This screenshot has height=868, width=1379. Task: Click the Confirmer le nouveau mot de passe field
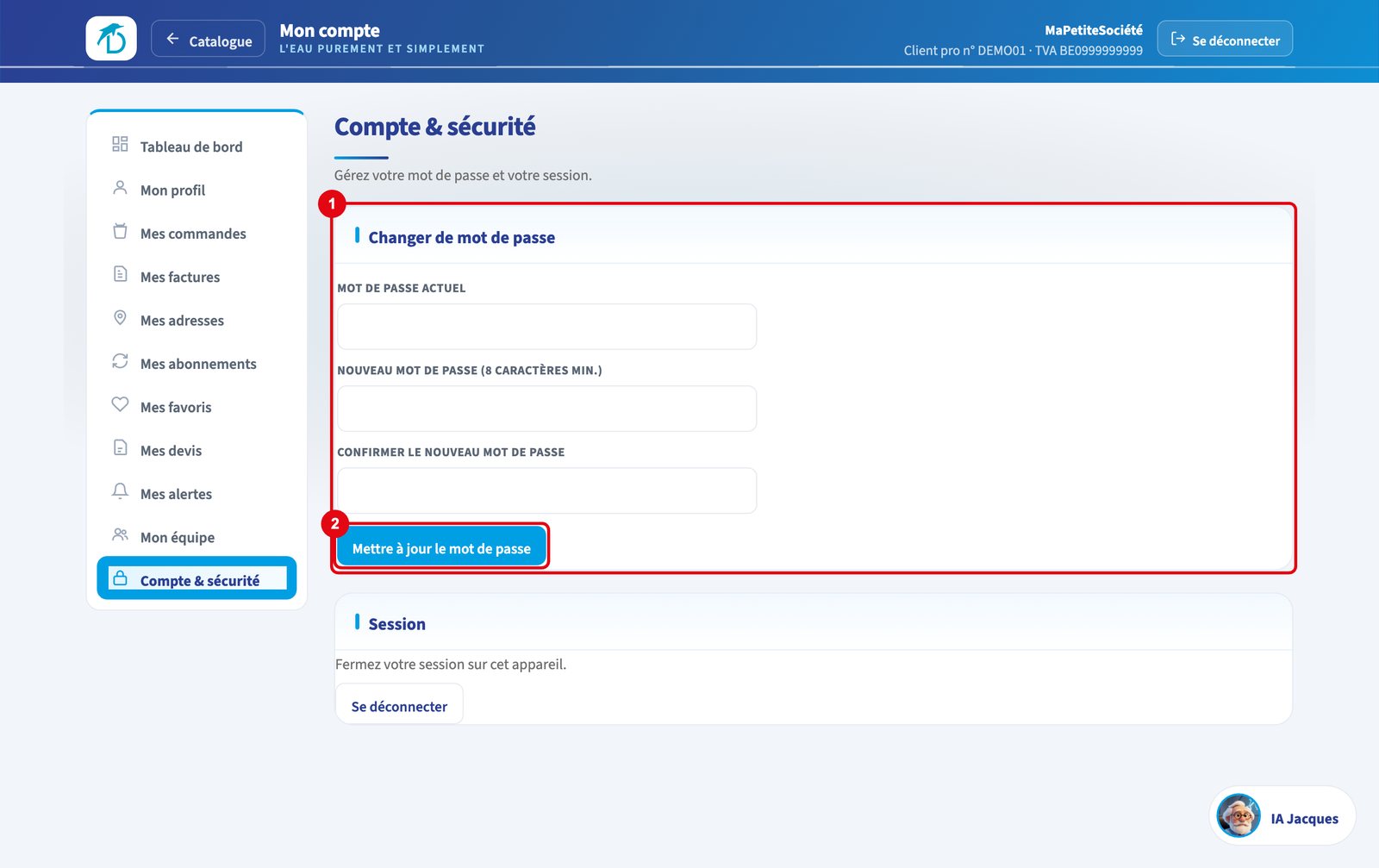tap(546, 490)
